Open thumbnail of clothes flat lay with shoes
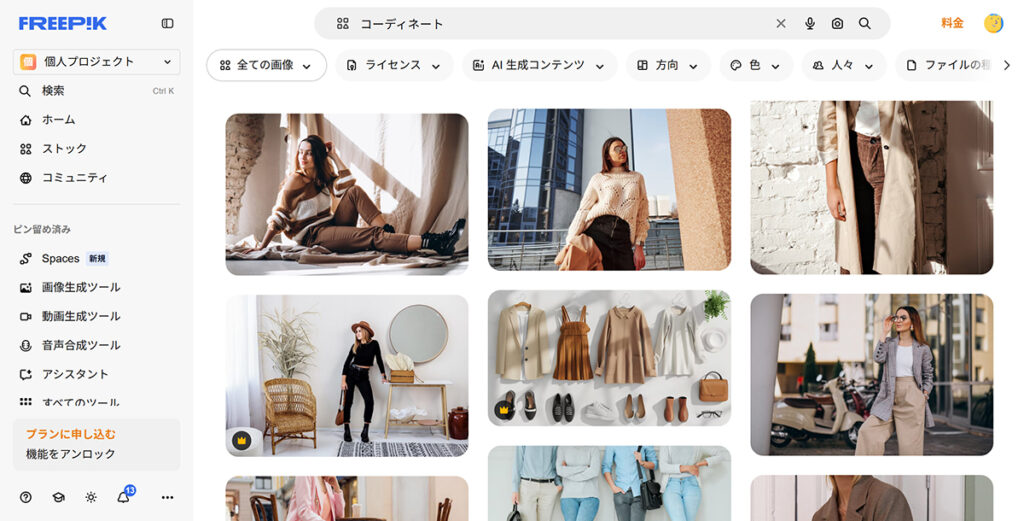This screenshot has height=521, width=1024. pyautogui.click(x=609, y=358)
